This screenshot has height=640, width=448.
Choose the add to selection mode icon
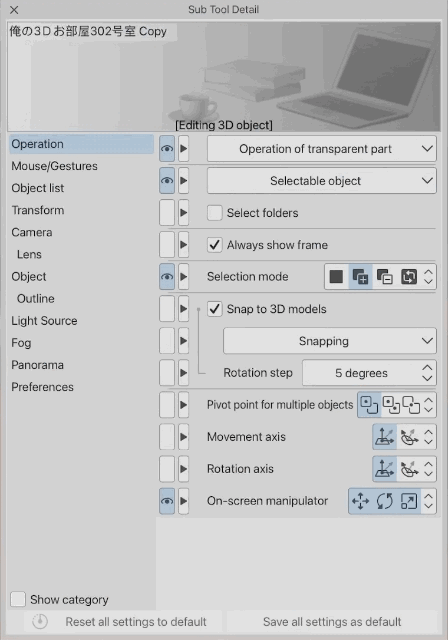(x=360, y=277)
